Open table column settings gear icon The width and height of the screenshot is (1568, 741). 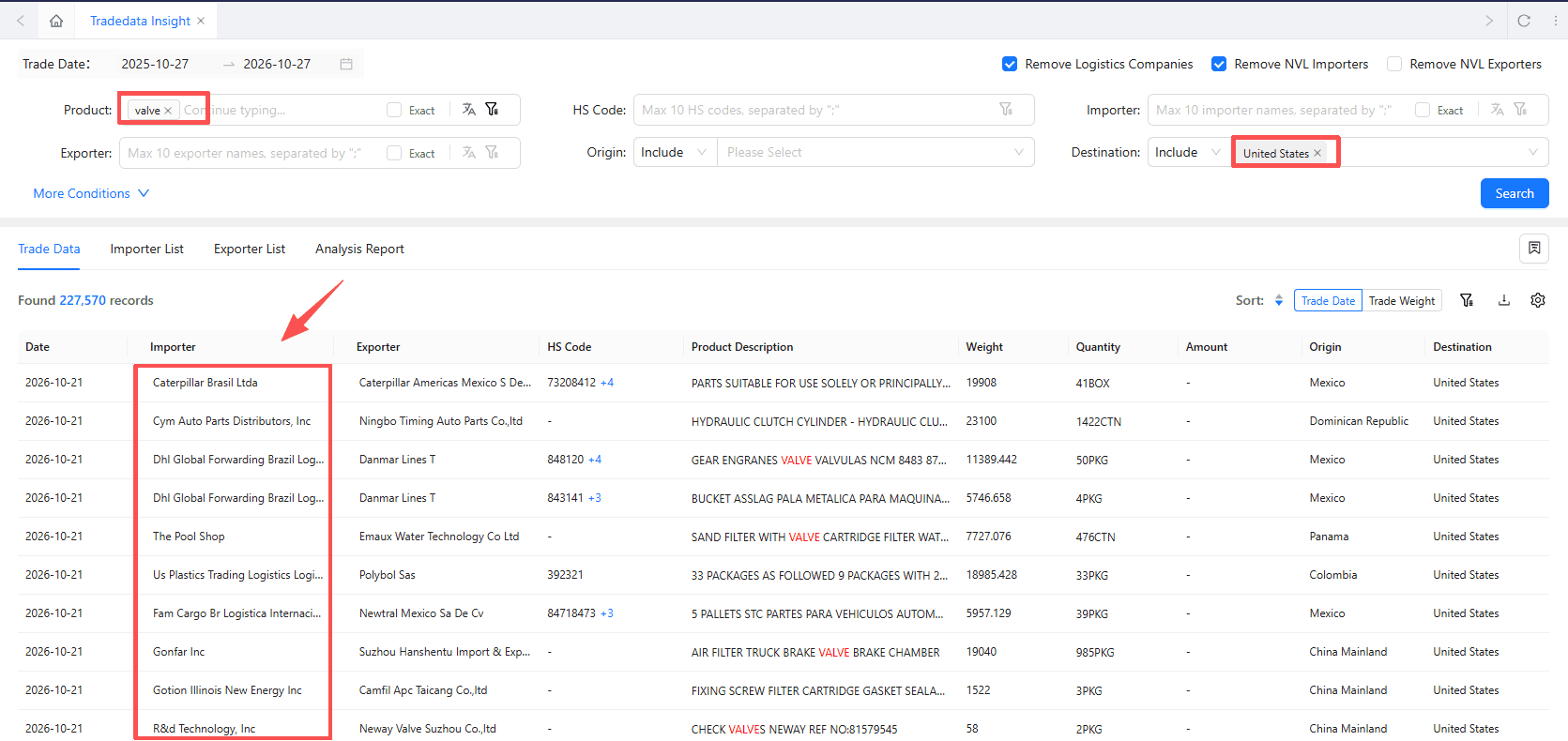pos(1538,300)
